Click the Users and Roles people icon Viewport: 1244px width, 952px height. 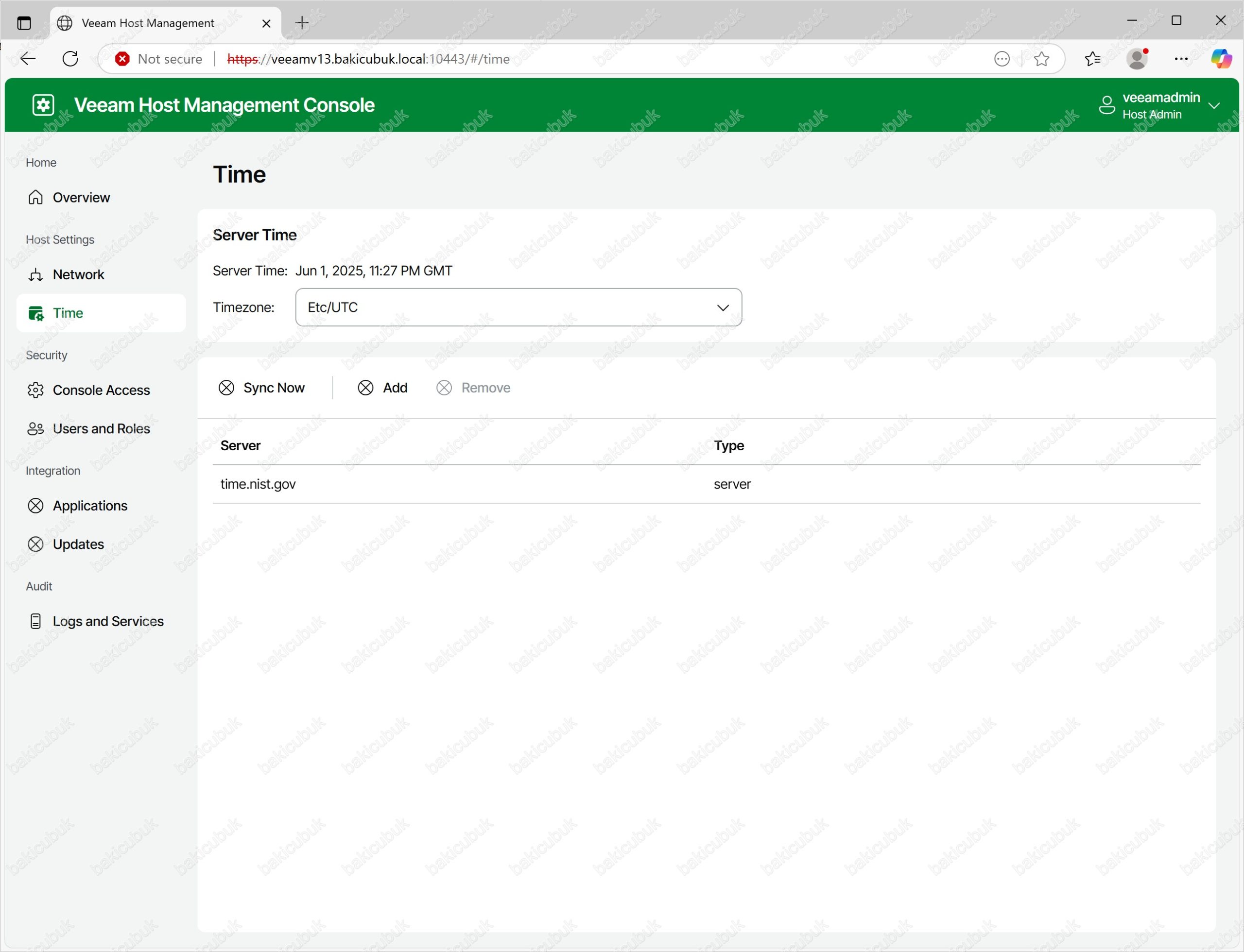(x=36, y=429)
